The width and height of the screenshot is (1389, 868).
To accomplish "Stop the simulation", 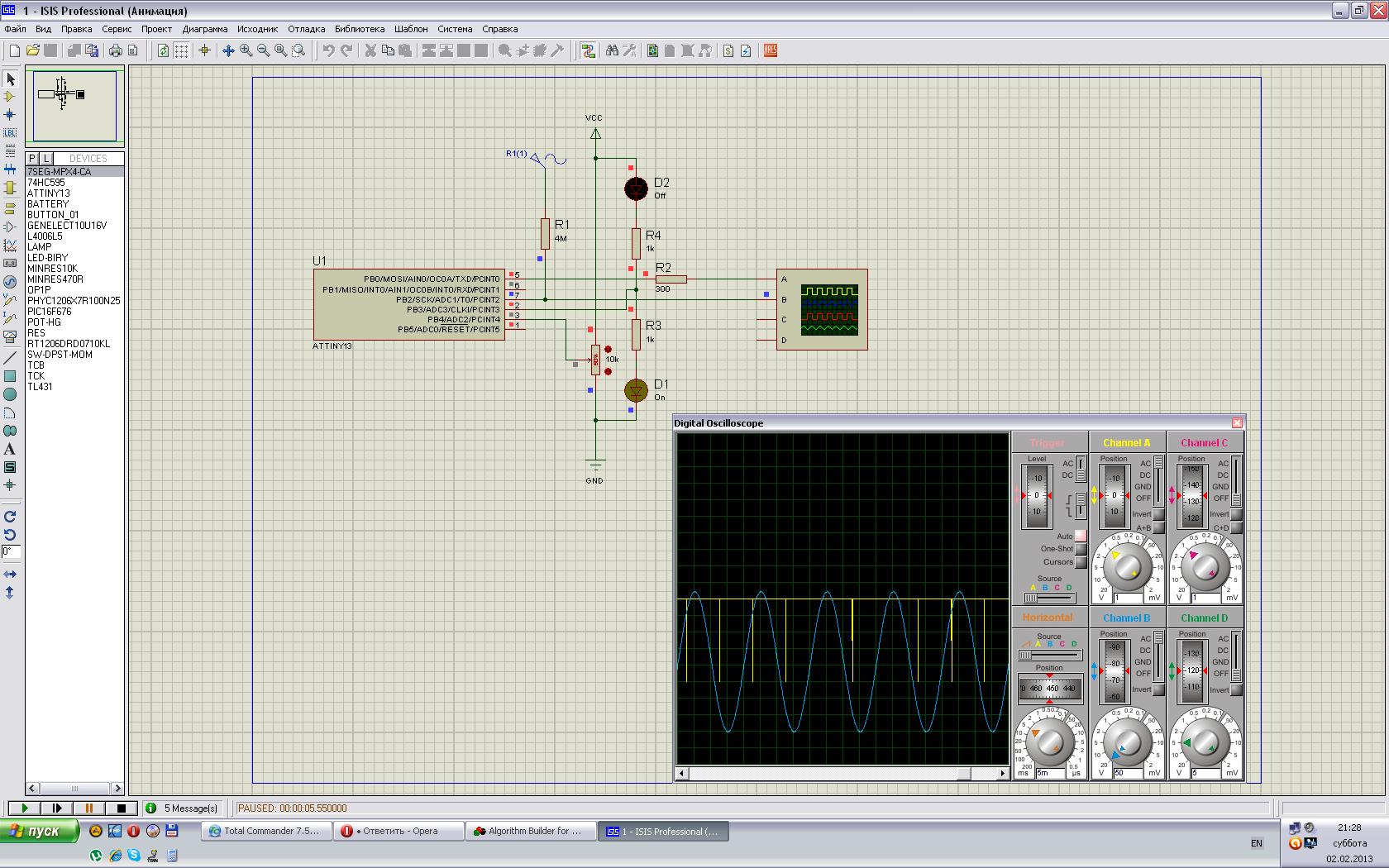I will coord(122,808).
